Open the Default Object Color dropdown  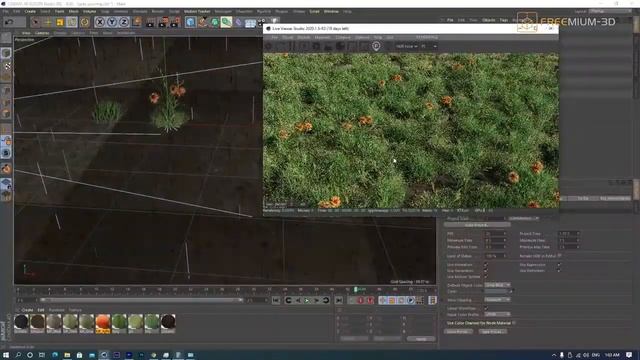pyautogui.click(x=497, y=285)
